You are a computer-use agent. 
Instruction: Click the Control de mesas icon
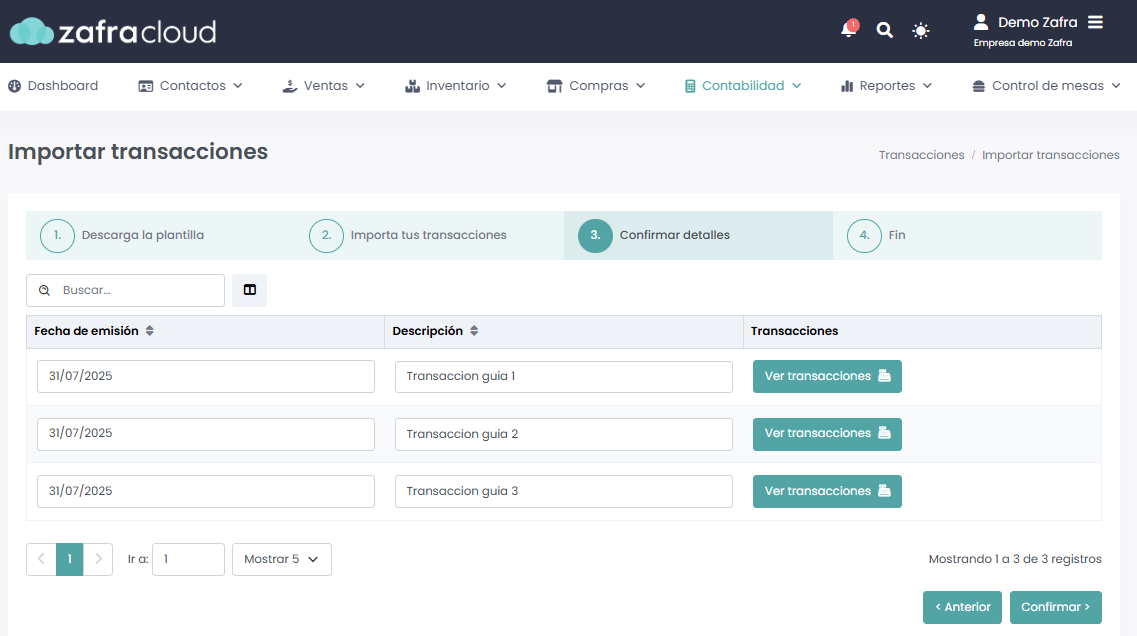(978, 86)
